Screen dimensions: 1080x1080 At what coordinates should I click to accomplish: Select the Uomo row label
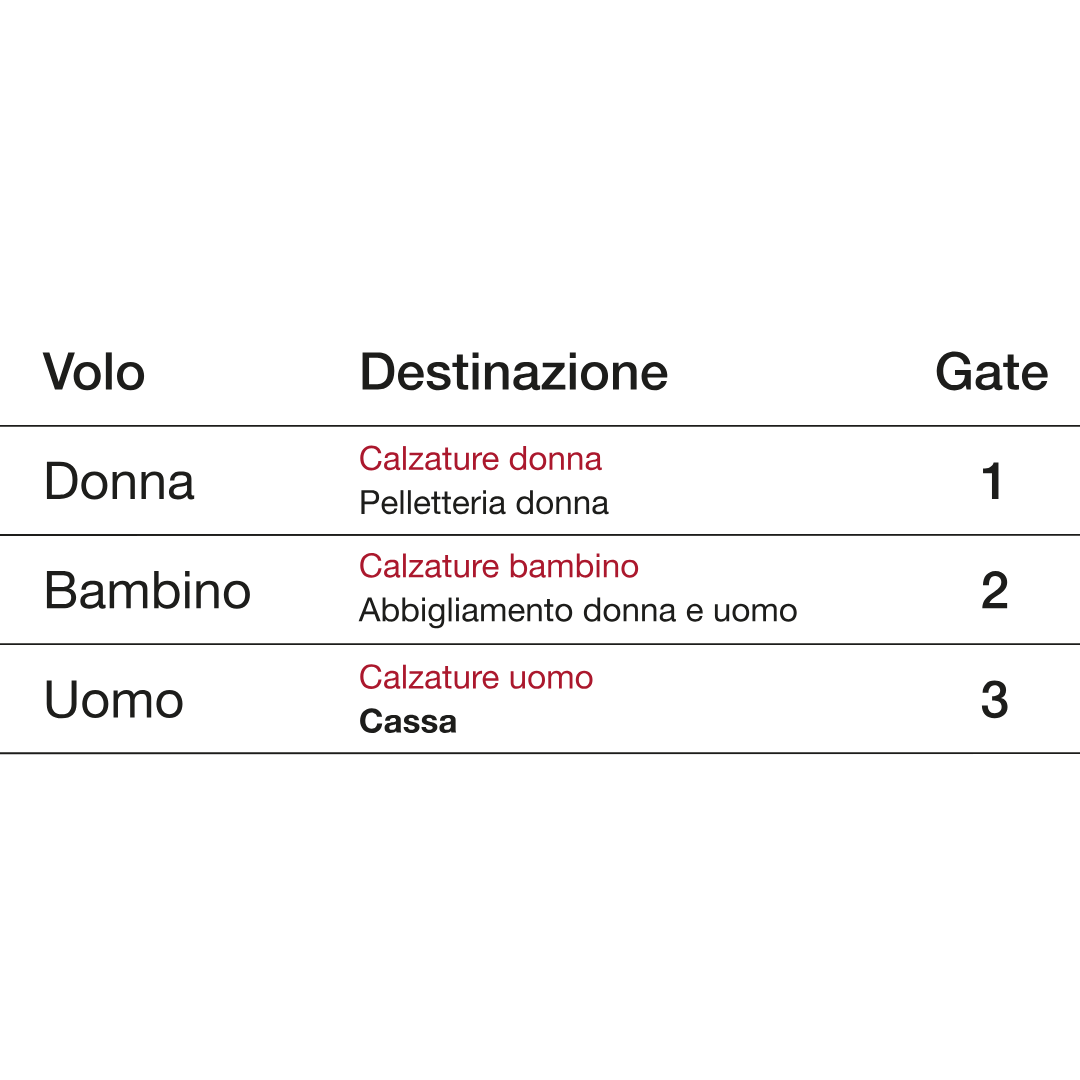coord(114,700)
